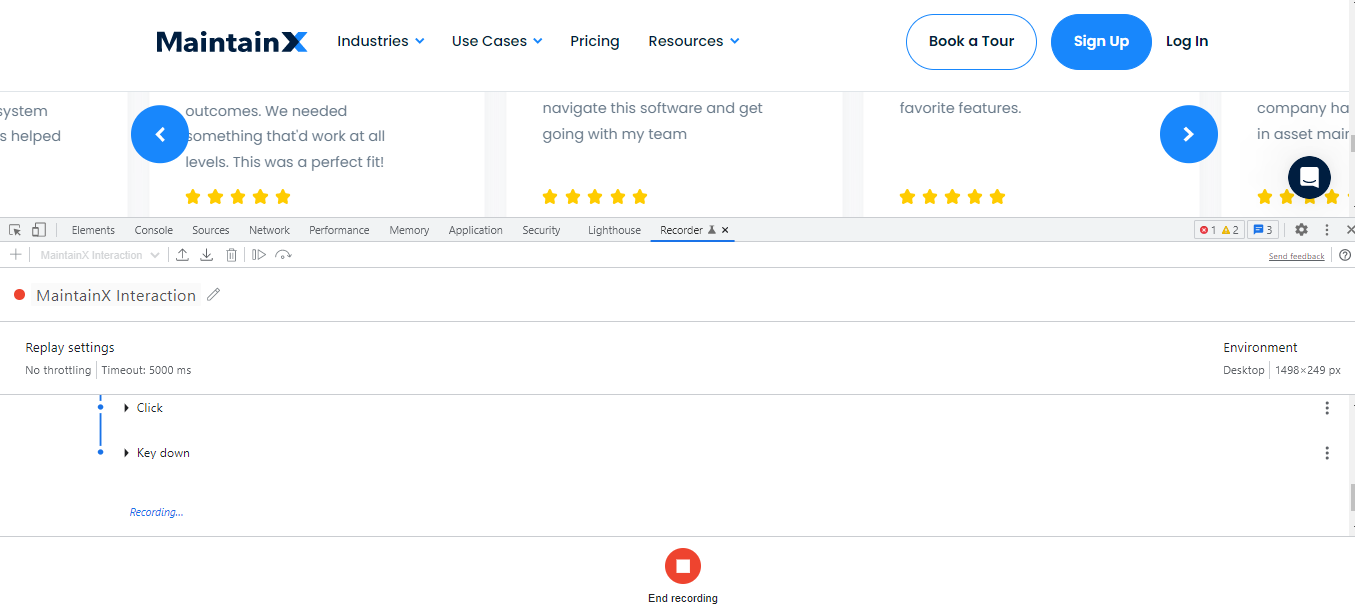Click the Book a Tour button
The height and width of the screenshot is (605, 1355).
971,42
